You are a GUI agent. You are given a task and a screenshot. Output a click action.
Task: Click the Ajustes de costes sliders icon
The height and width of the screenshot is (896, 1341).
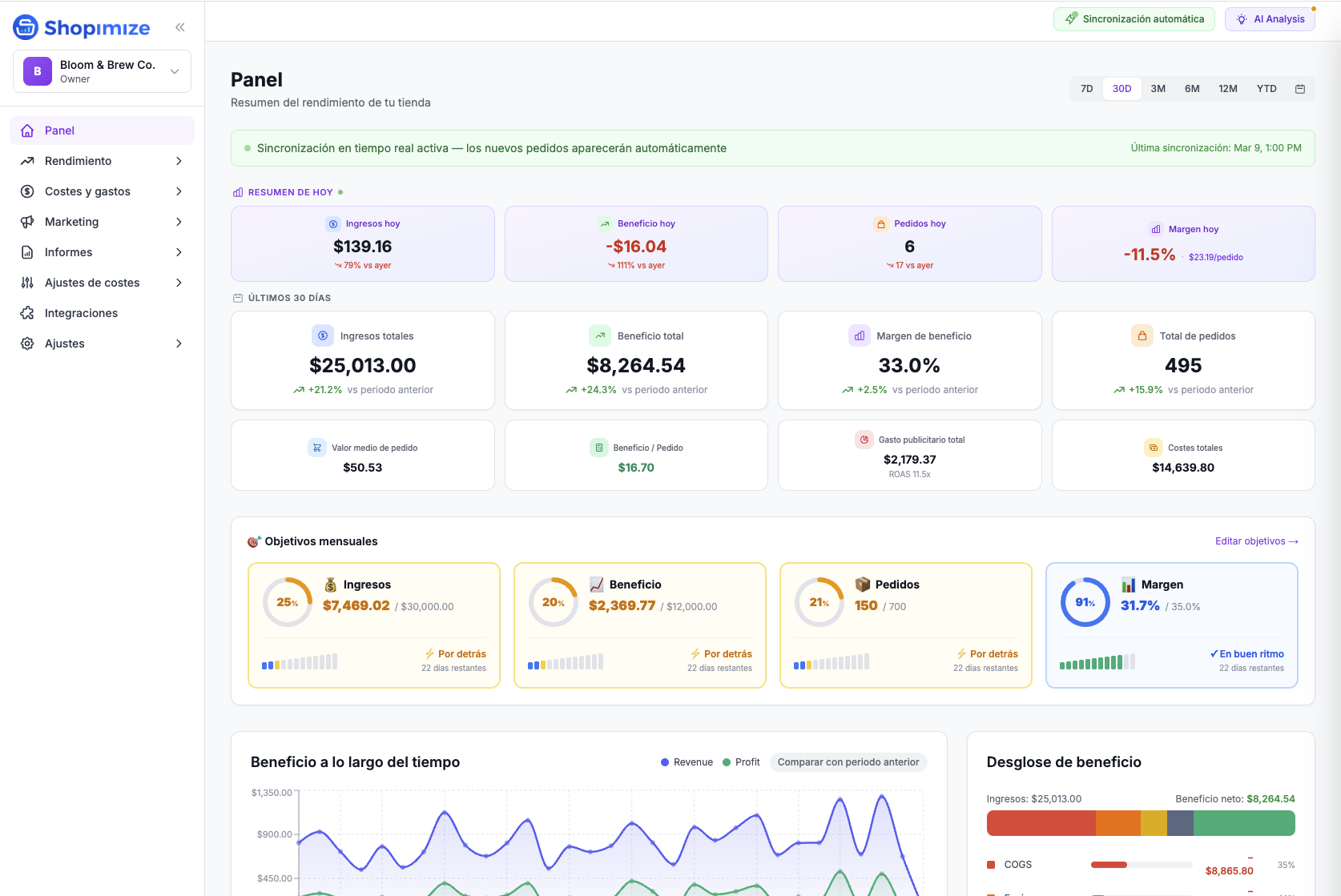click(27, 283)
